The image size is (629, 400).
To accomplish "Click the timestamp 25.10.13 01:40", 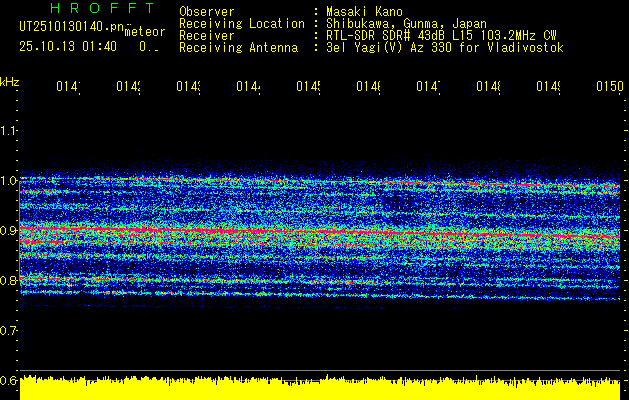I will pyautogui.click(x=68, y=47).
